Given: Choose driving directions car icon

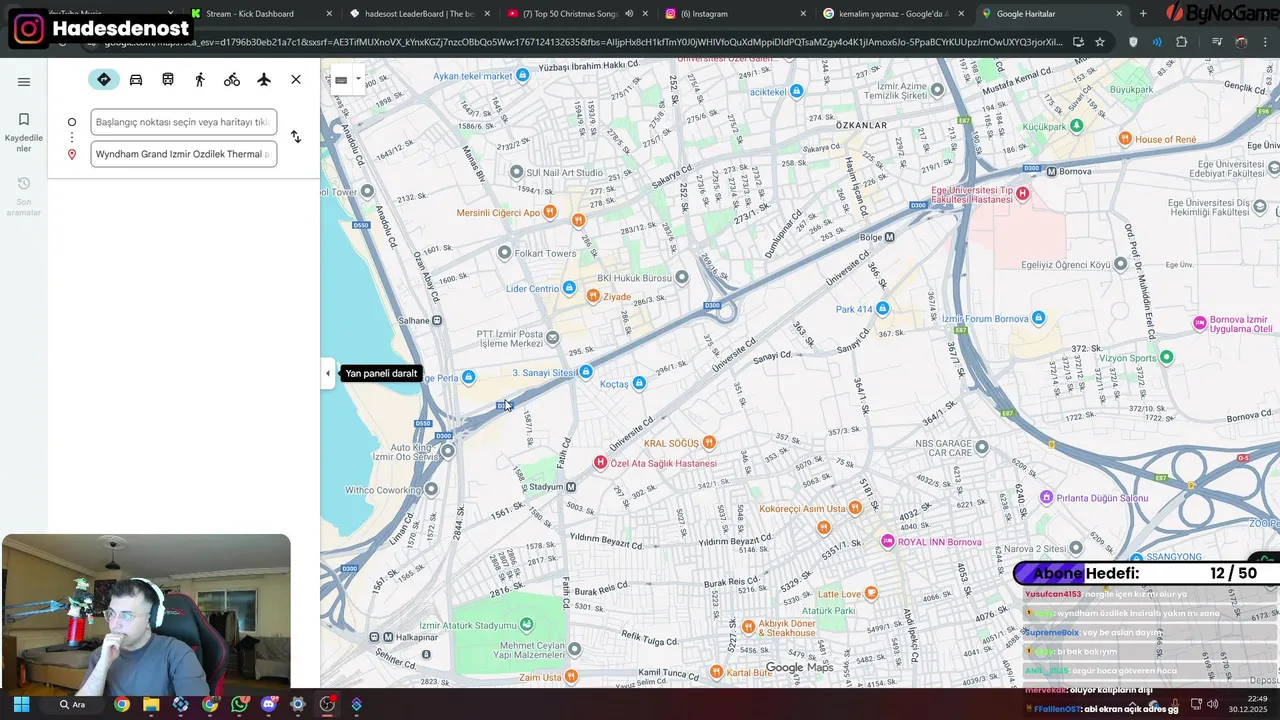Looking at the screenshot, I should [x=136, y=79].
